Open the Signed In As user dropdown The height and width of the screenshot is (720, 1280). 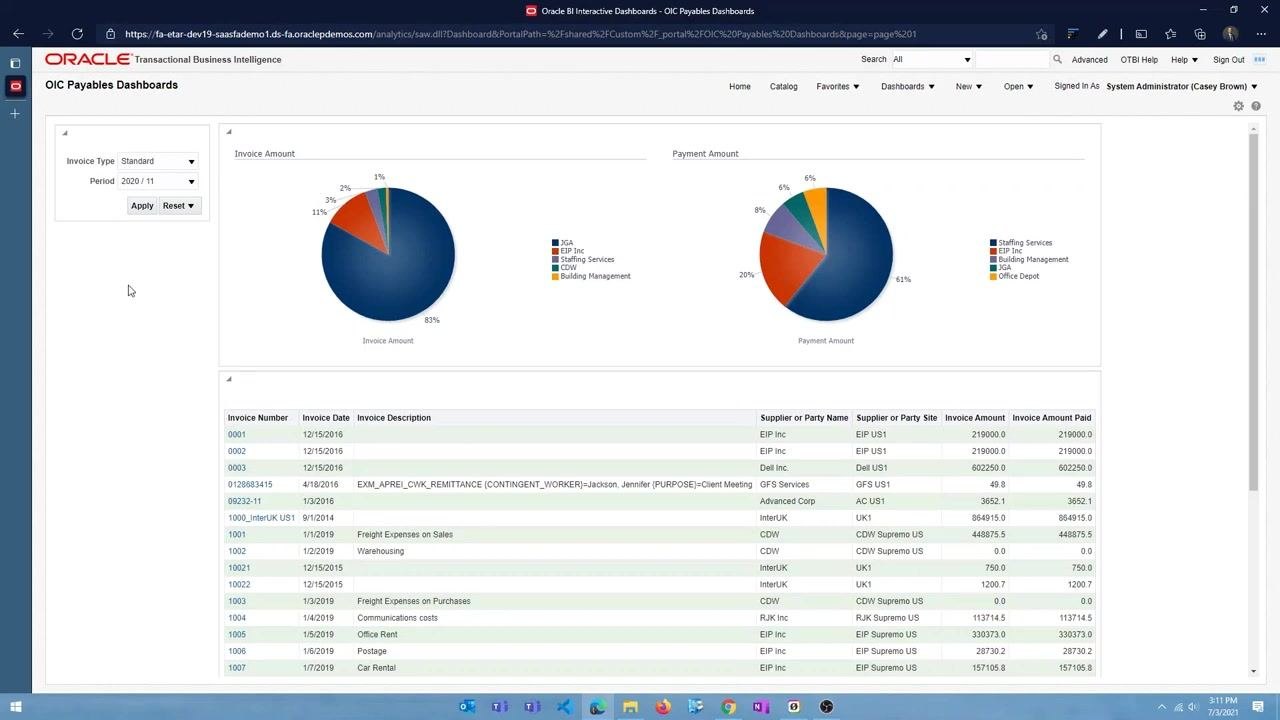[x=1182, y=87]
